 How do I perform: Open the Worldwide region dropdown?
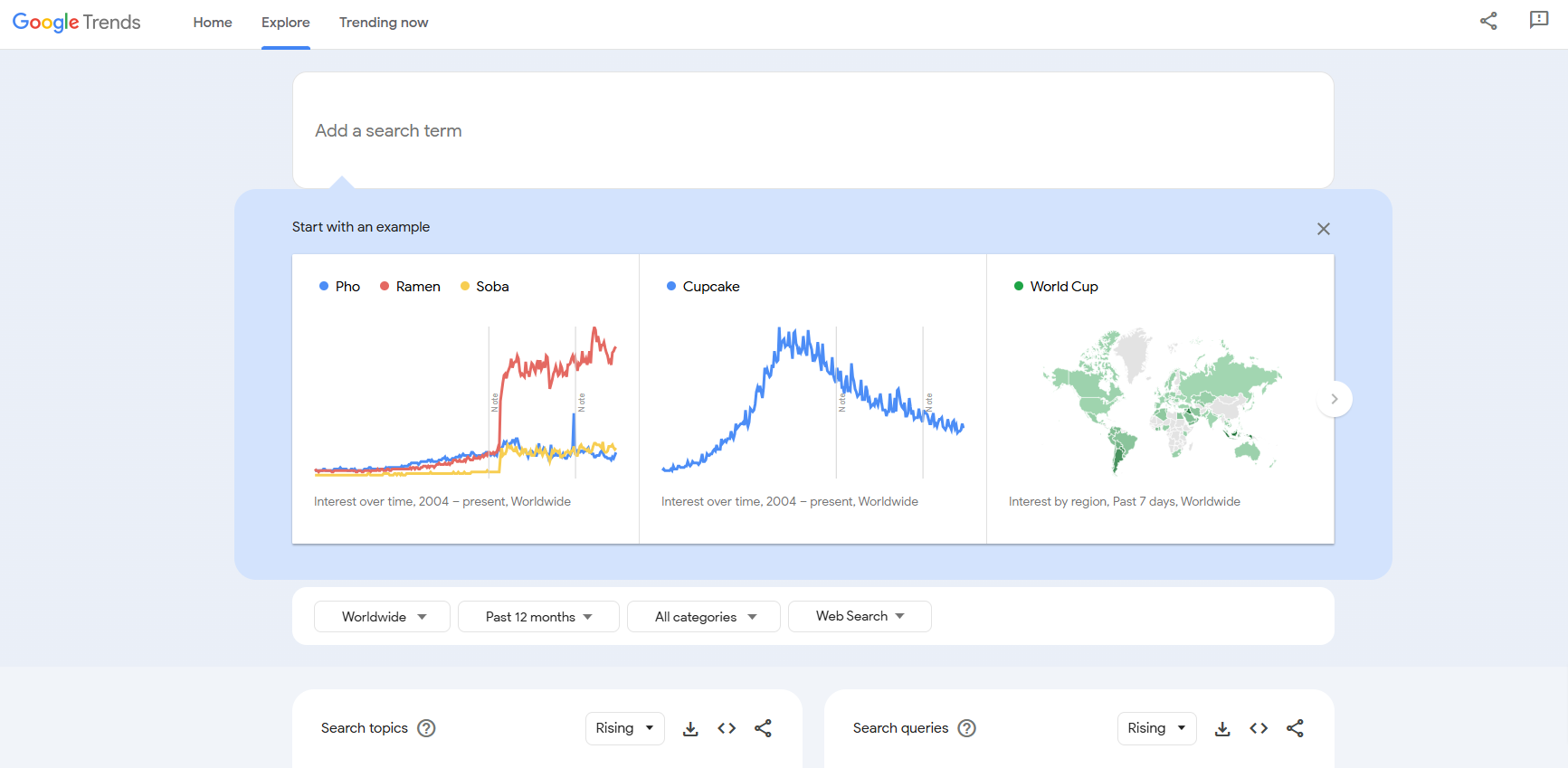[382, 616]
